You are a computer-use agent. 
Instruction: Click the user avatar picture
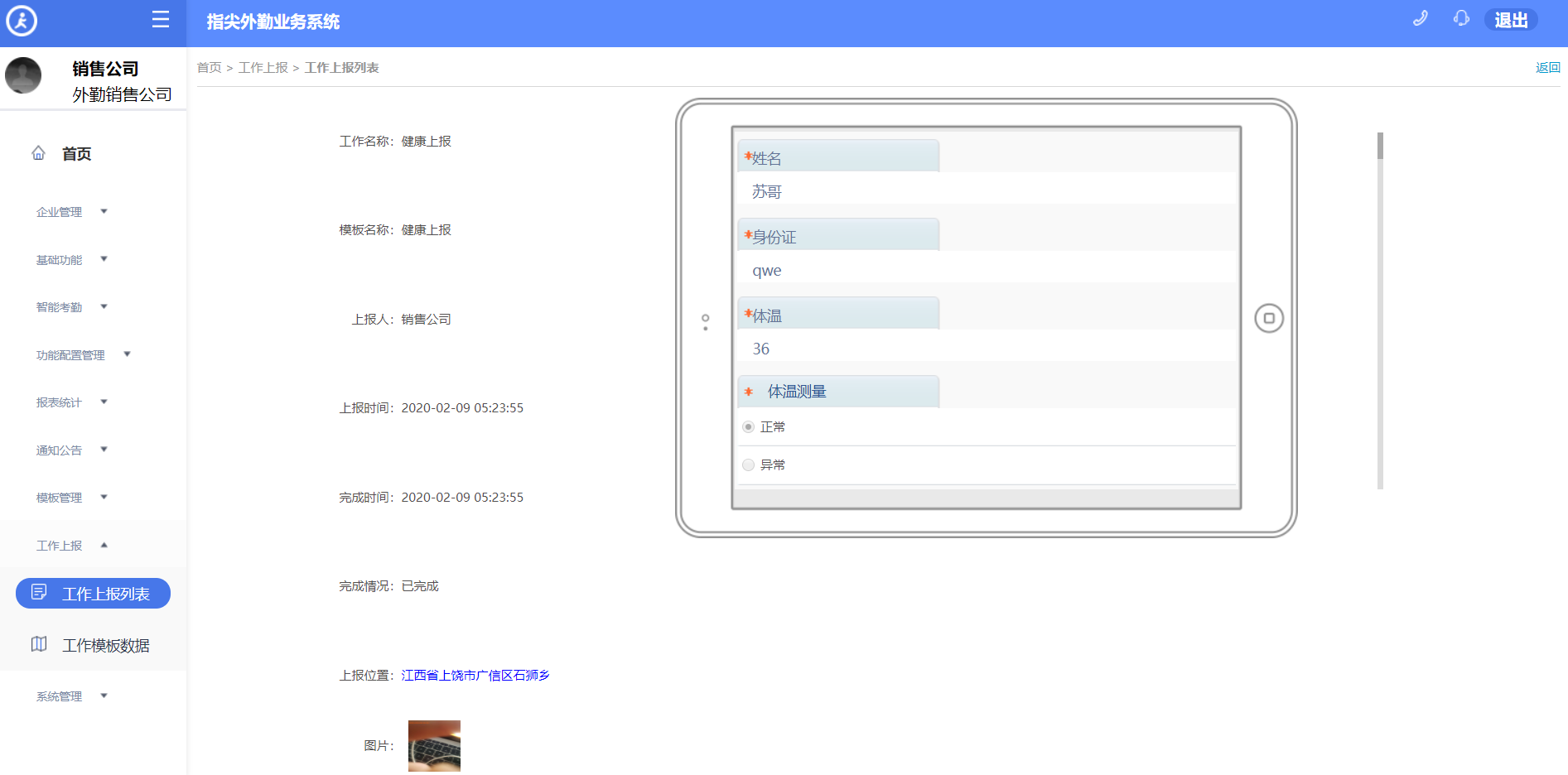pyautogui.click(x=23, y=76)
